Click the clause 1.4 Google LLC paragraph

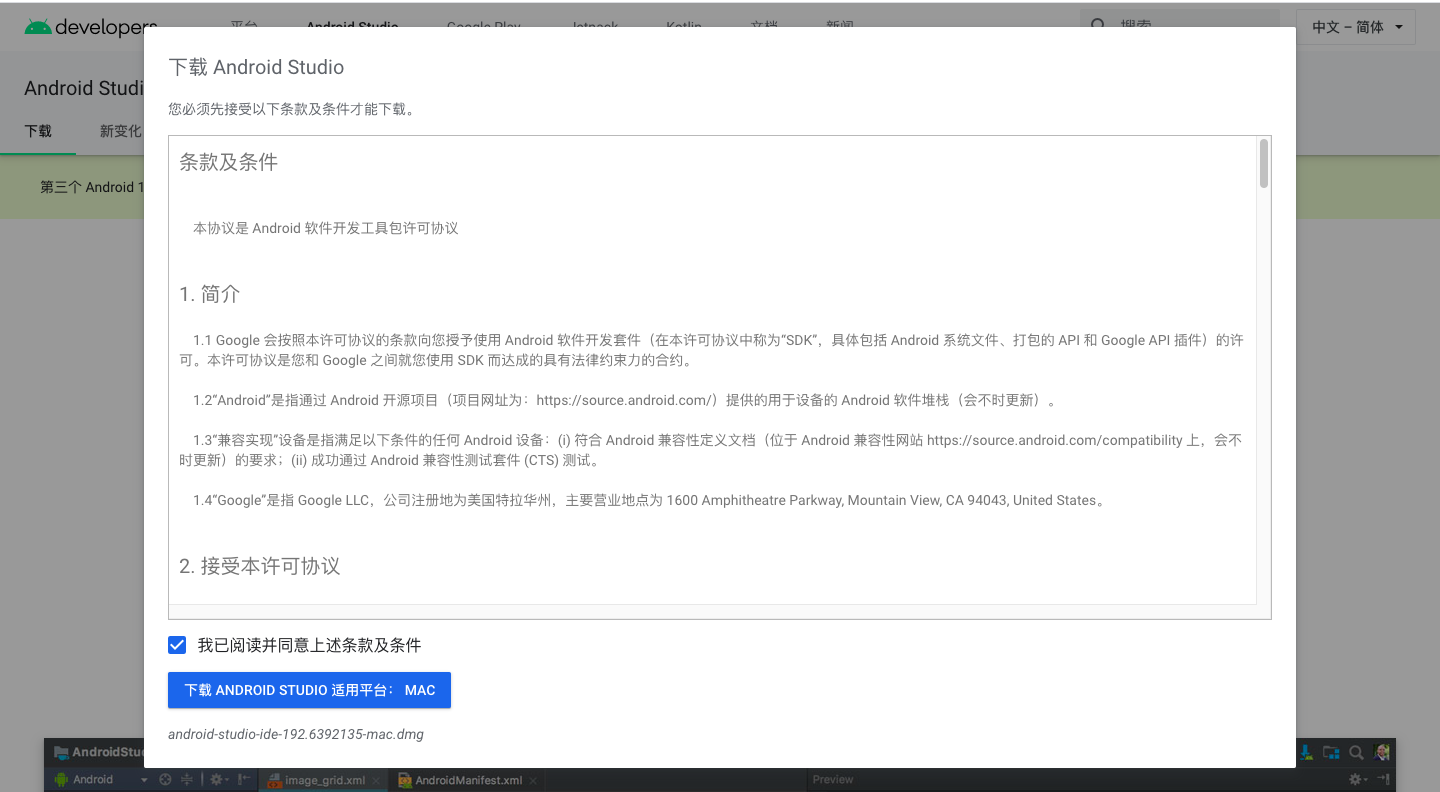pos(650,500)
